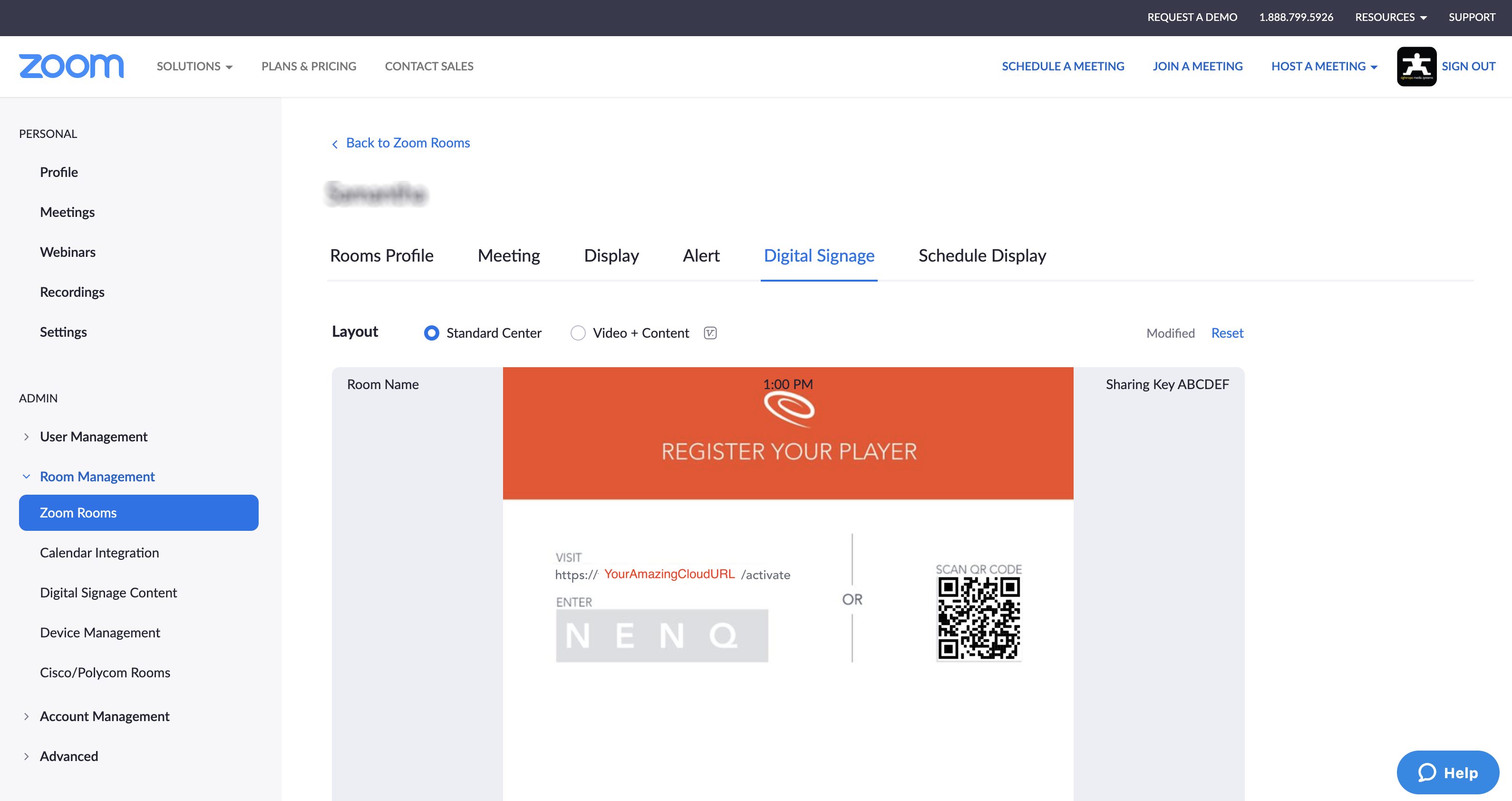This screenshot has width=1512, height=801.
Task: Click Sign Out
Action: (x=1468, y=67)
